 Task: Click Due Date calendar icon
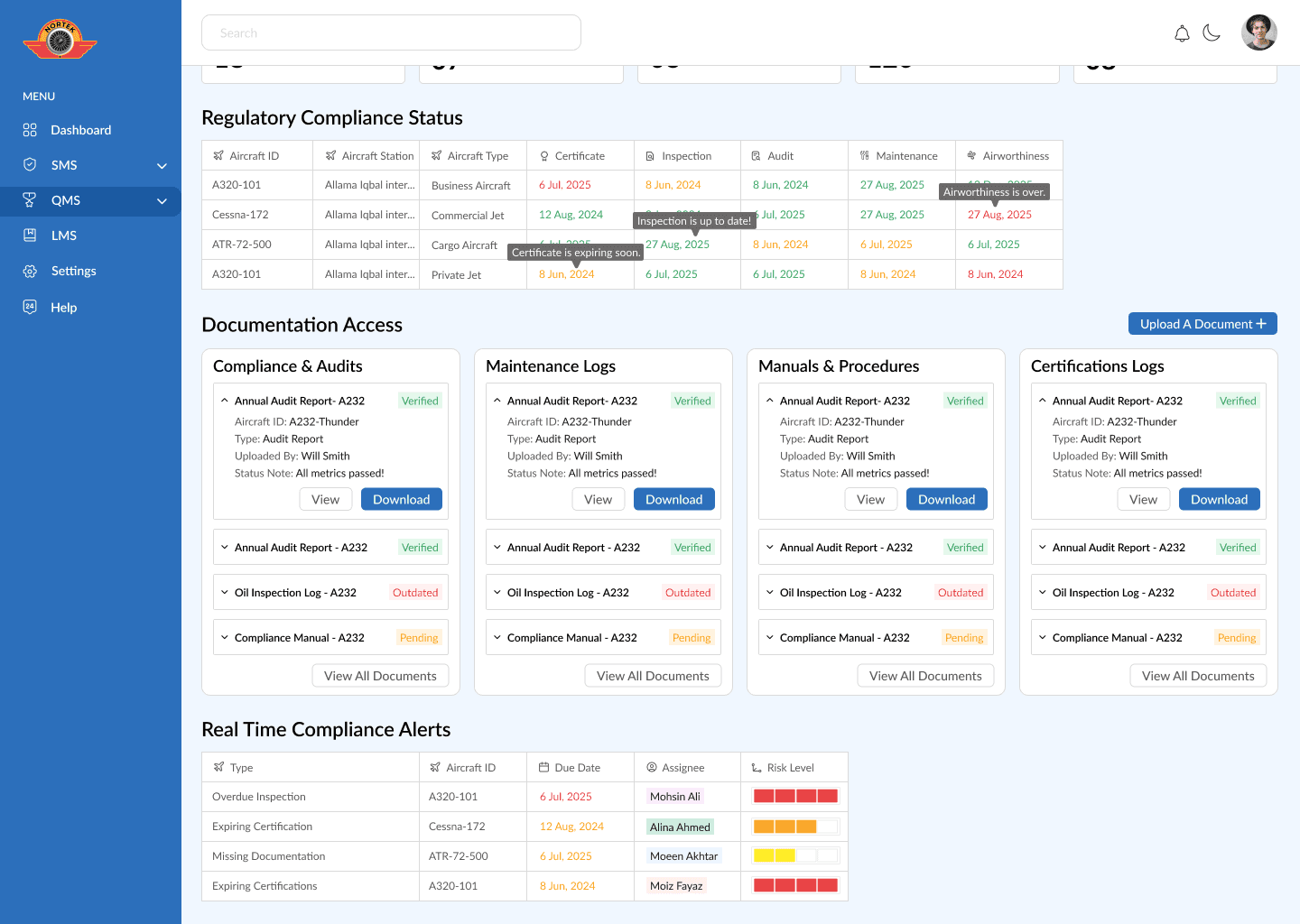(544, 767)
